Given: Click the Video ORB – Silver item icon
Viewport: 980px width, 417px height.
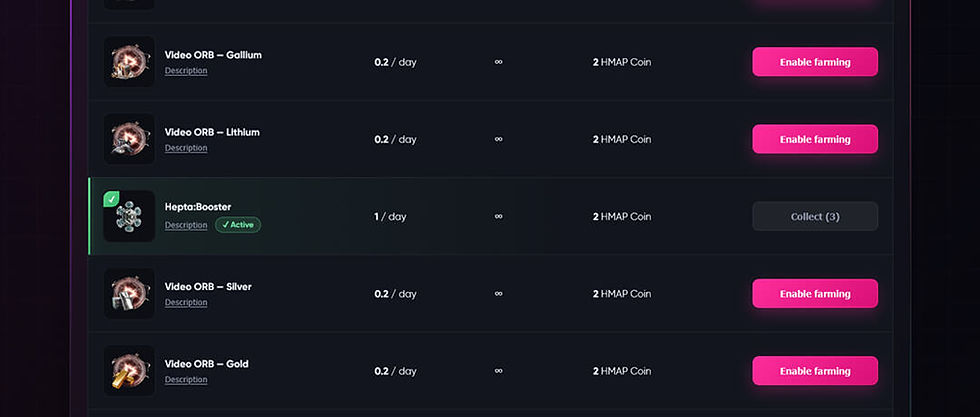Looking at the screenshot, I should [129, 293].
